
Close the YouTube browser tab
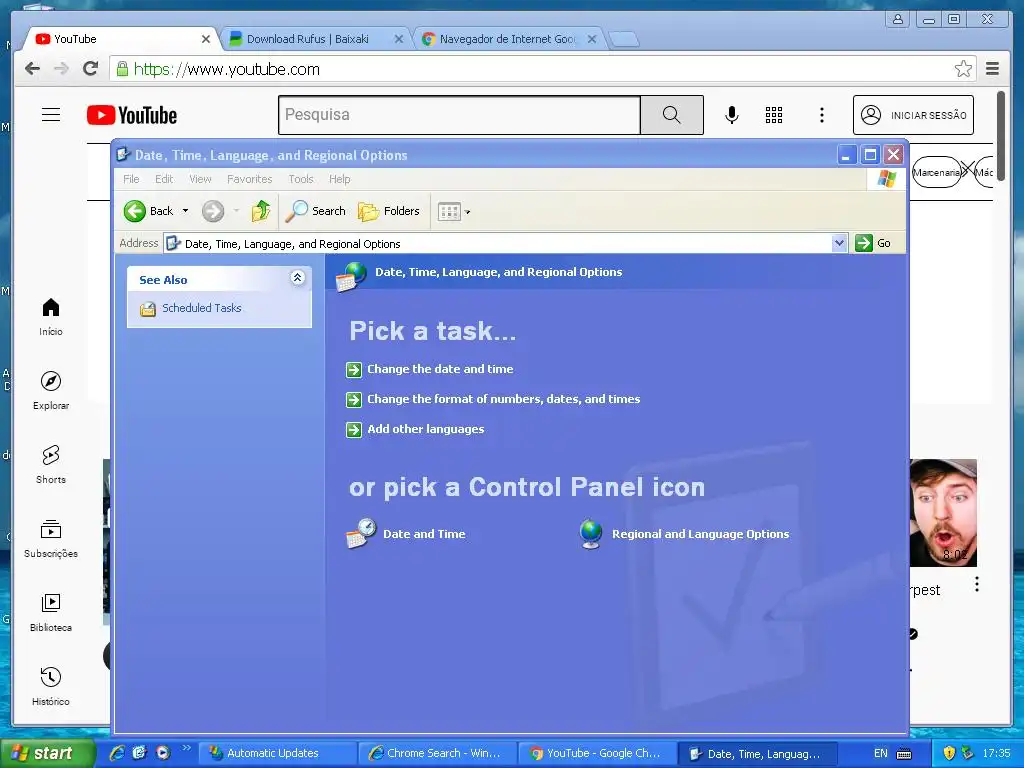206,39
